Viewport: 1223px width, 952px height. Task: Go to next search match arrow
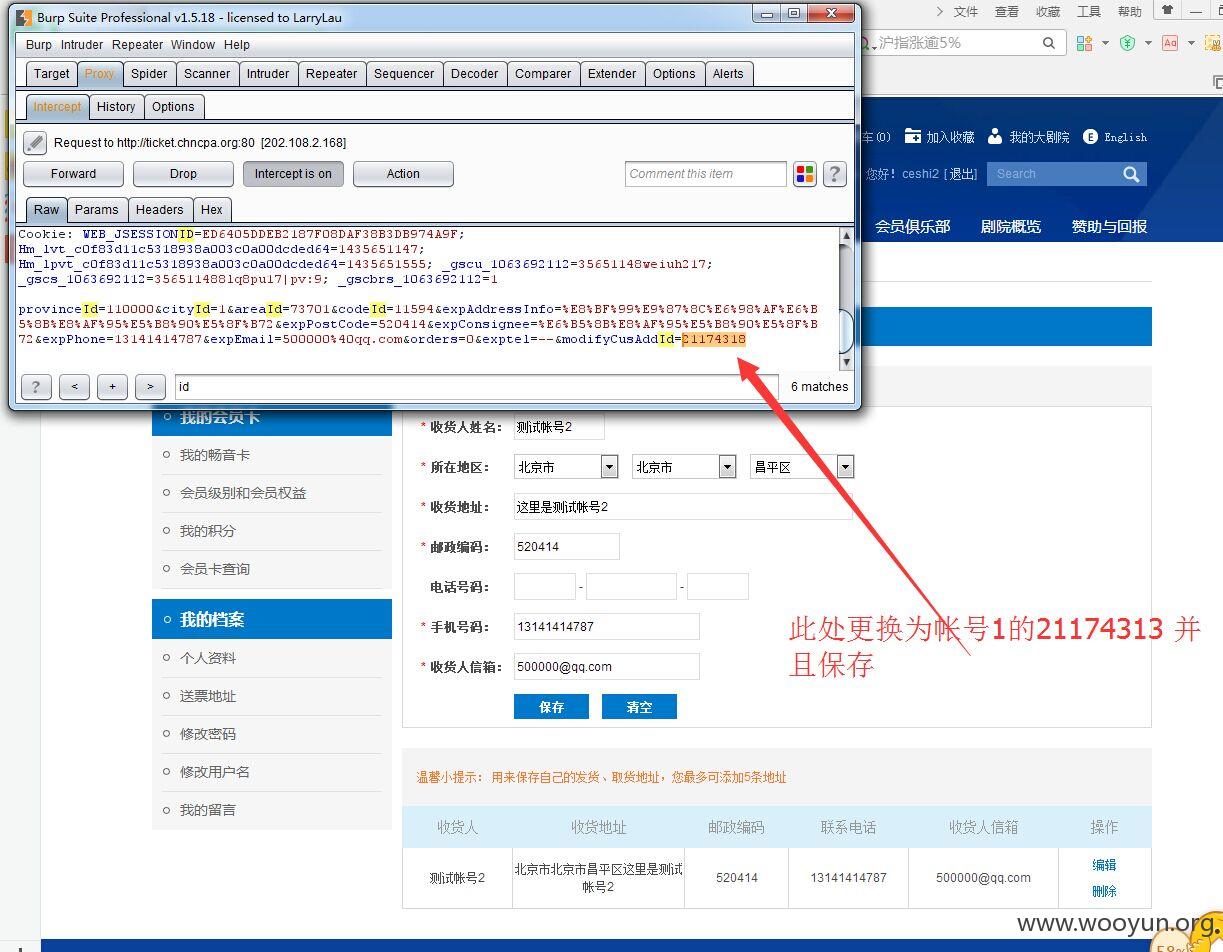[150, 387]
